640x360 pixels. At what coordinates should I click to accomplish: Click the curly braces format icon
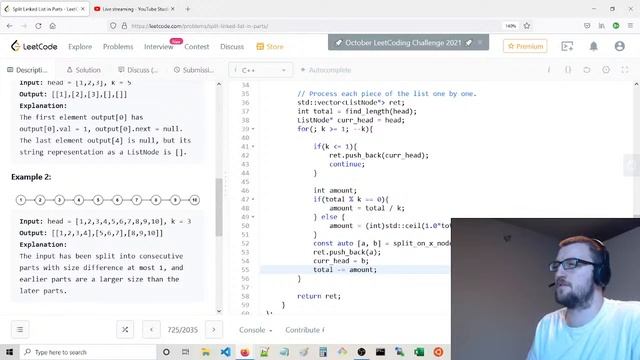(x=568, y=70)
